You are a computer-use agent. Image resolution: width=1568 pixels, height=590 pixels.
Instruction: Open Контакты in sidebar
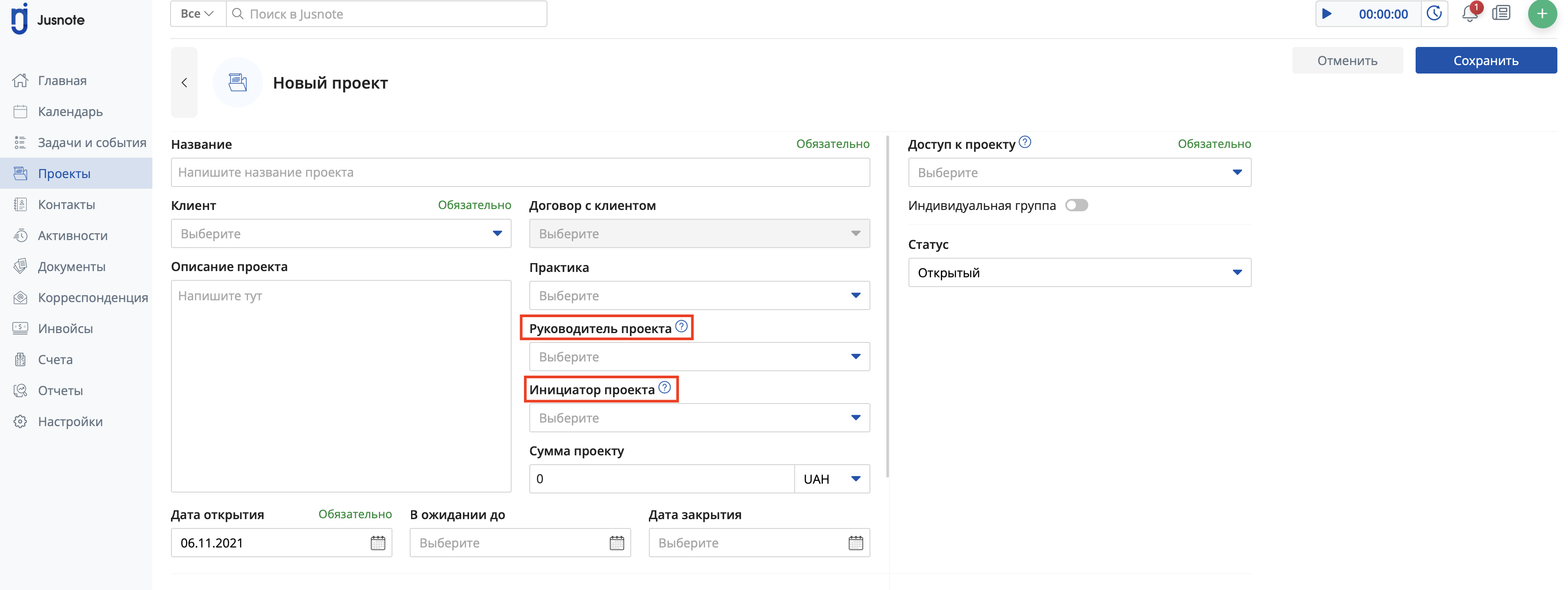(x=76, y=205)
